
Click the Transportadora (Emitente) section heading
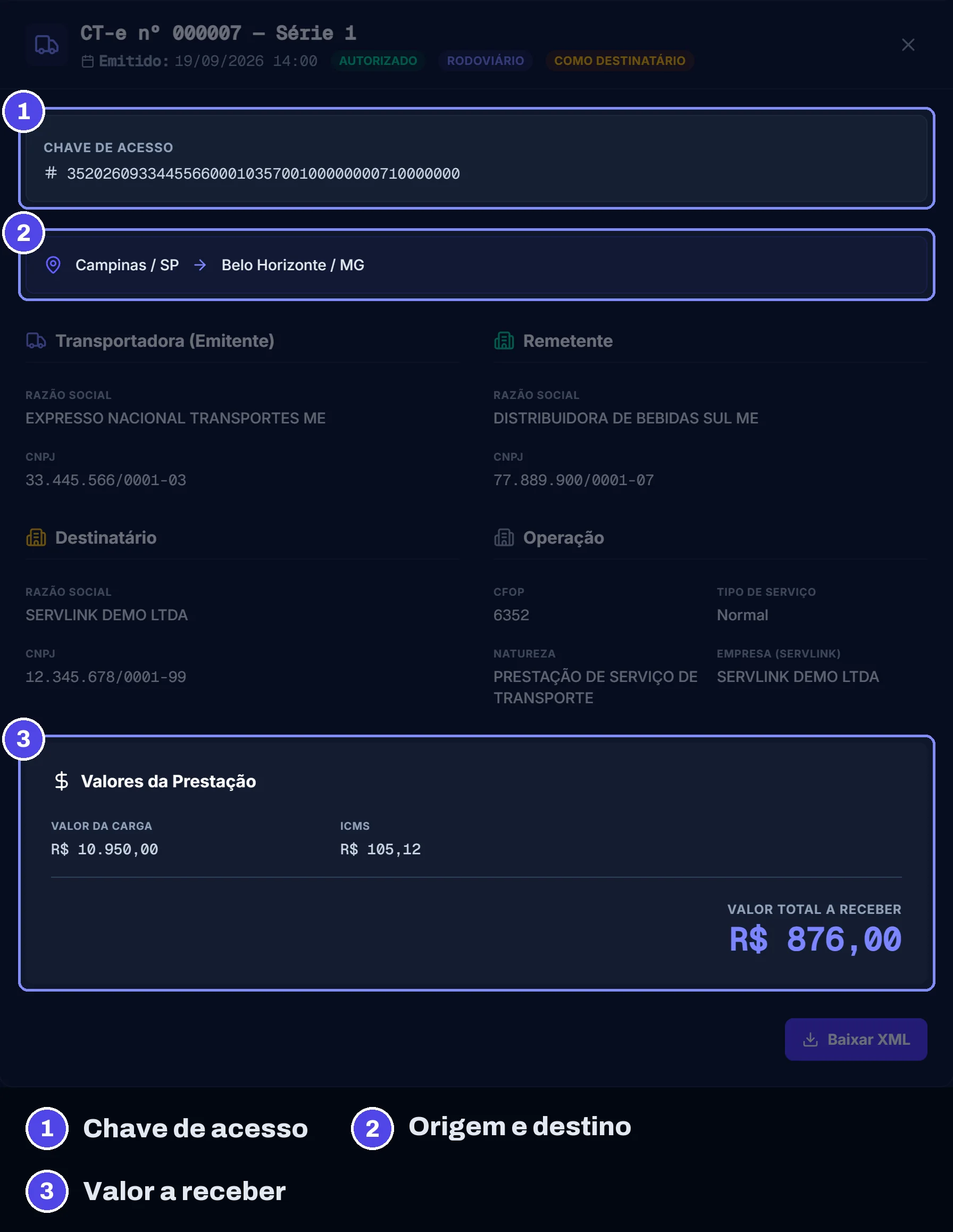165,341
